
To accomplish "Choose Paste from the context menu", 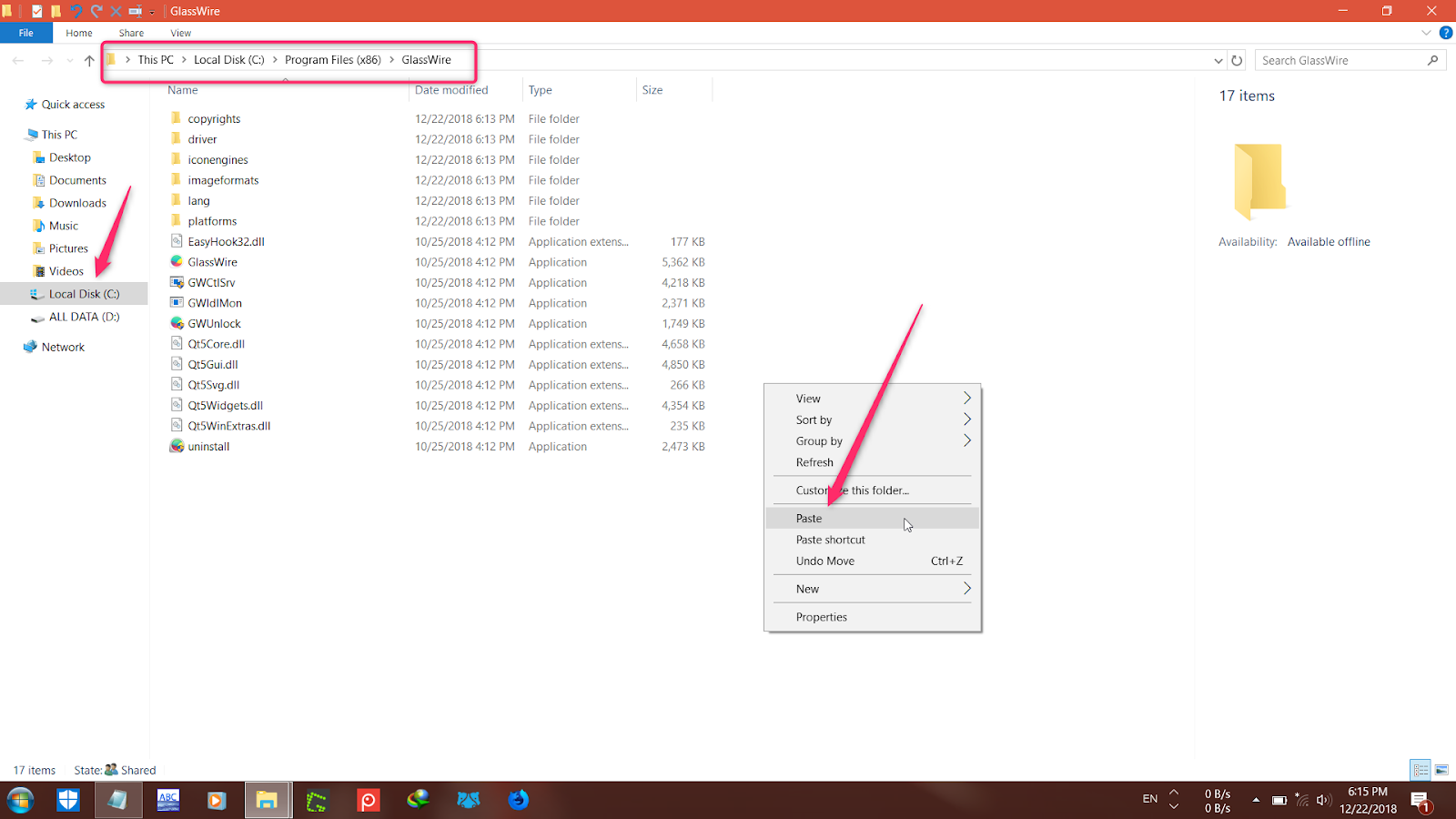I will pos(872,518).
